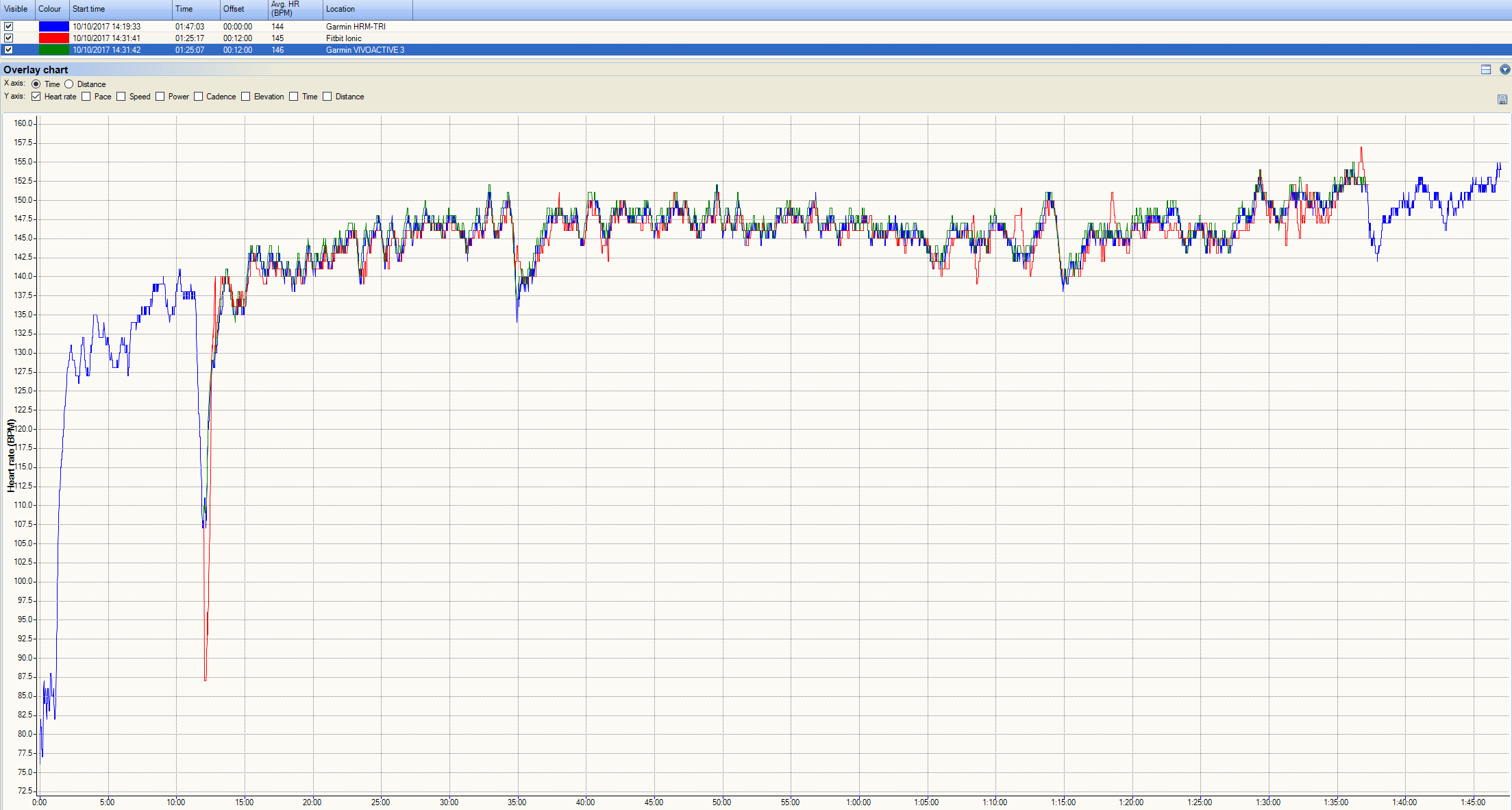
Task: Enable the Power Y axis checkbox
Action: click(160, 97)
